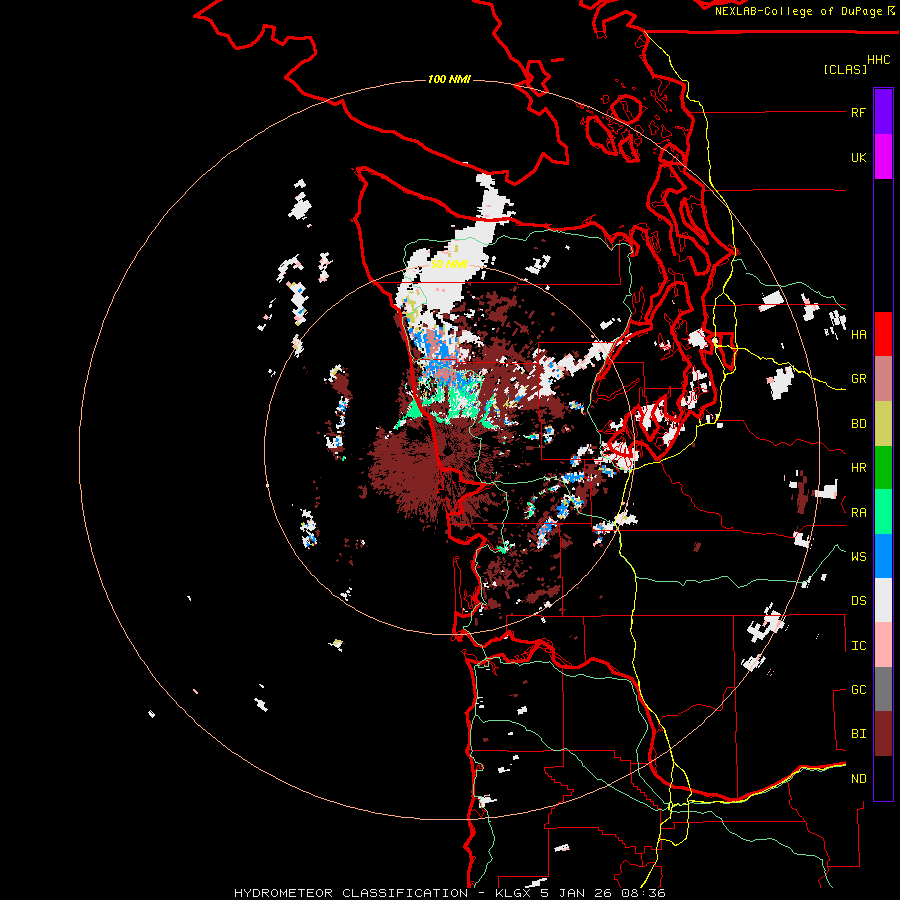
Task: Click the violet RF legend swatch
Action: tap(883, 111)
